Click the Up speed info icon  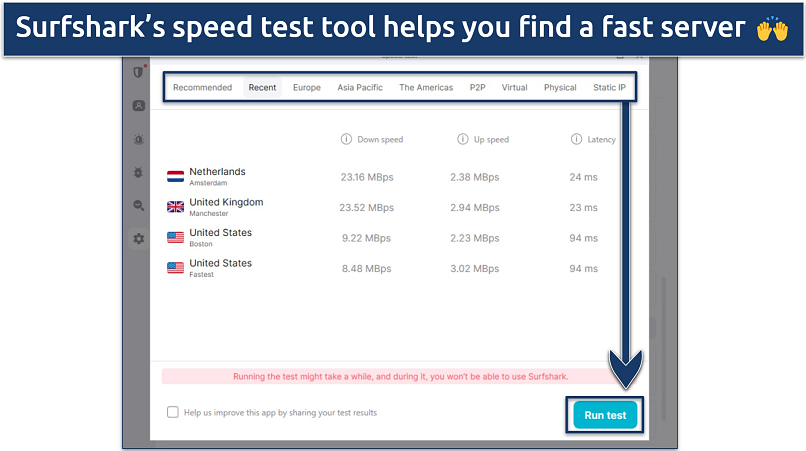[x=462, y=140]
